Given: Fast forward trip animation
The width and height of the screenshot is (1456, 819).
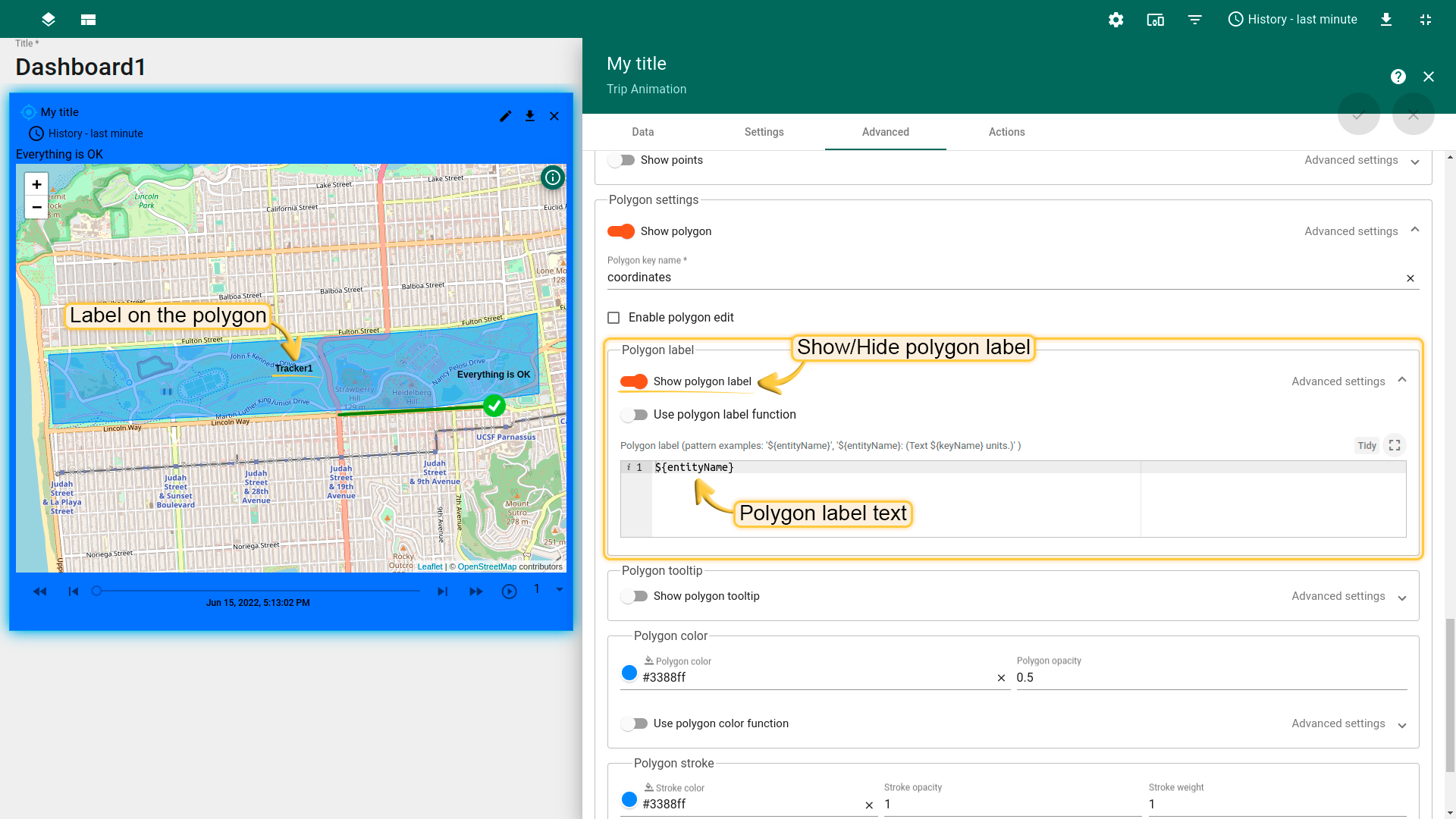Looking at the screenshot, I should point(475,591).
